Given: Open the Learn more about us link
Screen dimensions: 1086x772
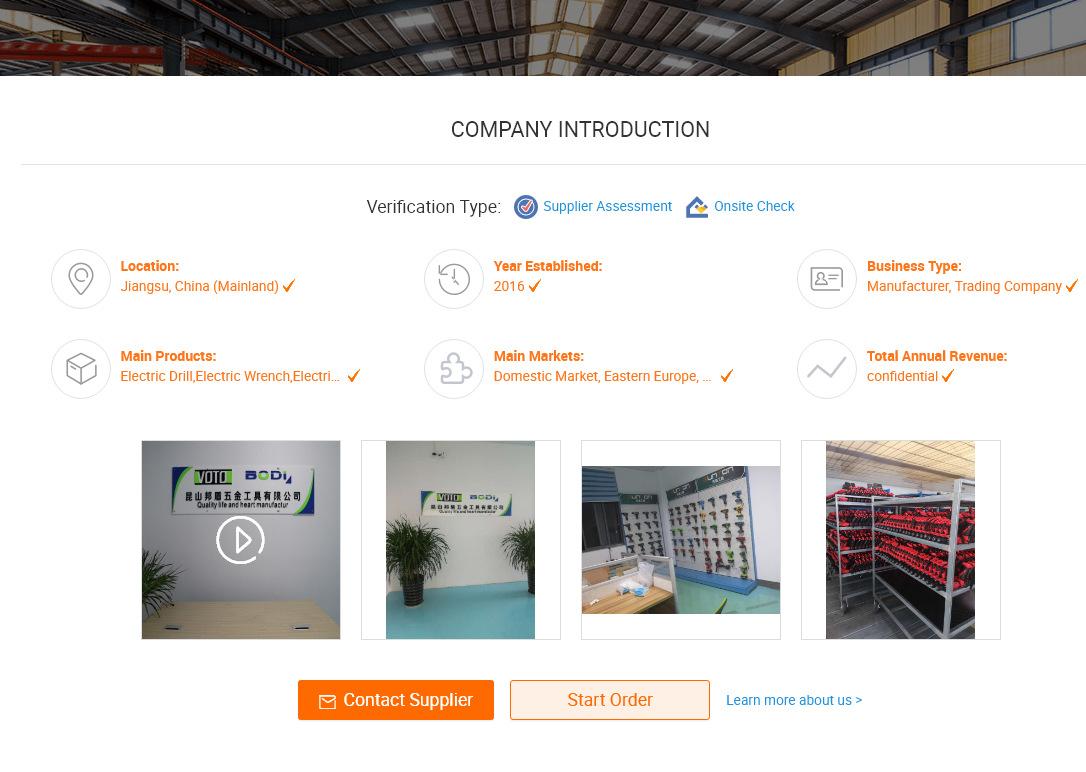Looking at the screenshot, I should (x=794, y=700).
